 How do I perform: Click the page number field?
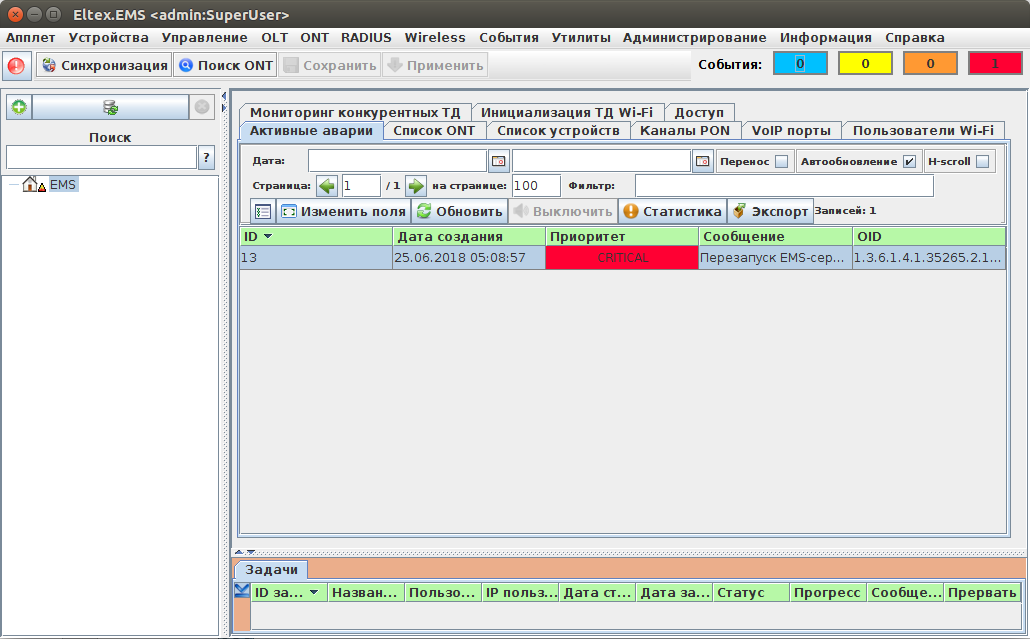[361, 186]
